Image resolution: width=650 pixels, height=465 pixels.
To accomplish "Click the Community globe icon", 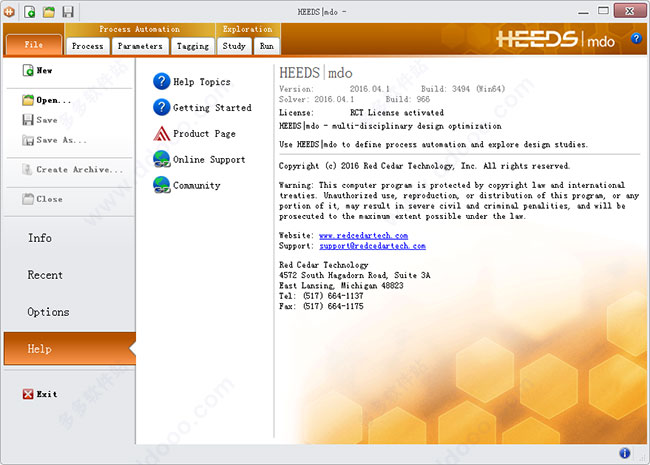I will pos(162,185).
